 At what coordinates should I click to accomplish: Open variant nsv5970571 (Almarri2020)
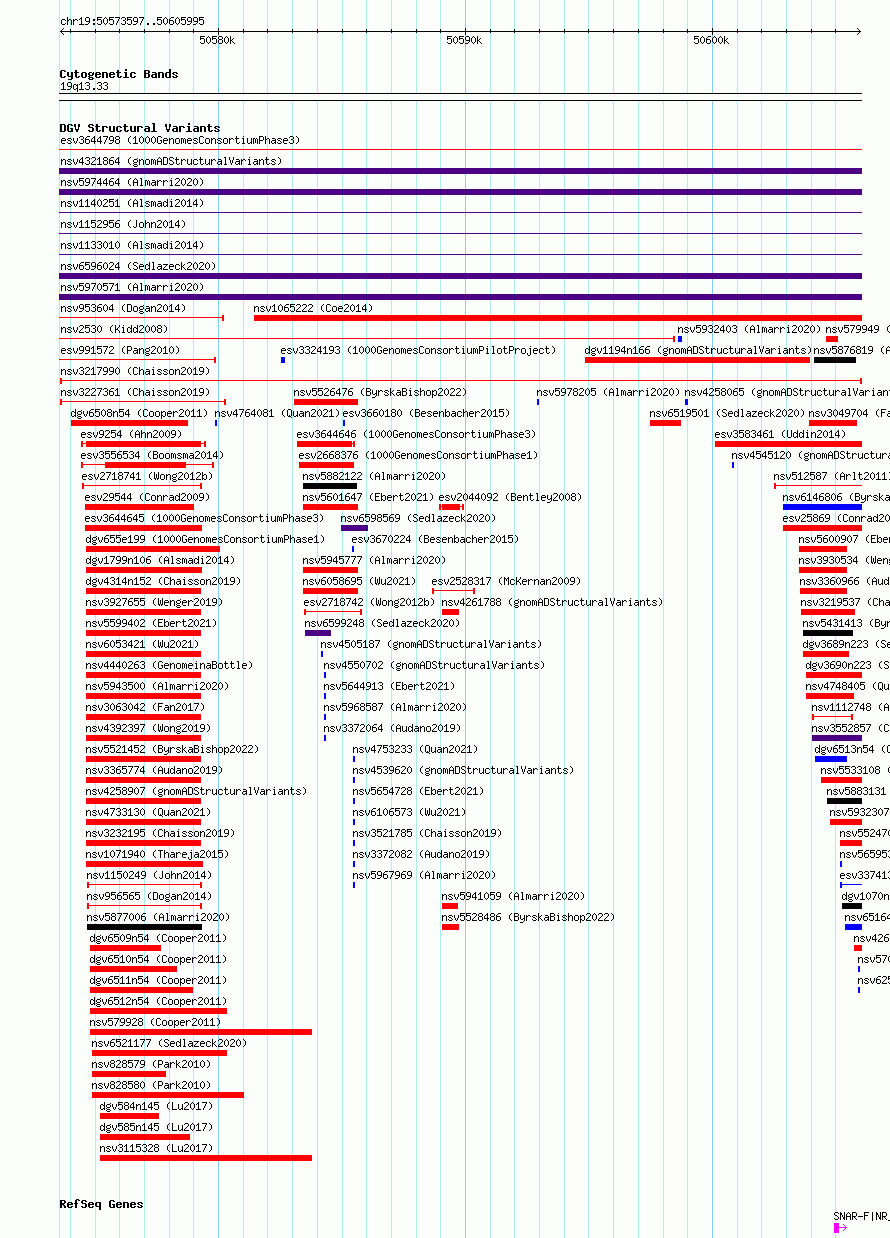coord(132,287)
